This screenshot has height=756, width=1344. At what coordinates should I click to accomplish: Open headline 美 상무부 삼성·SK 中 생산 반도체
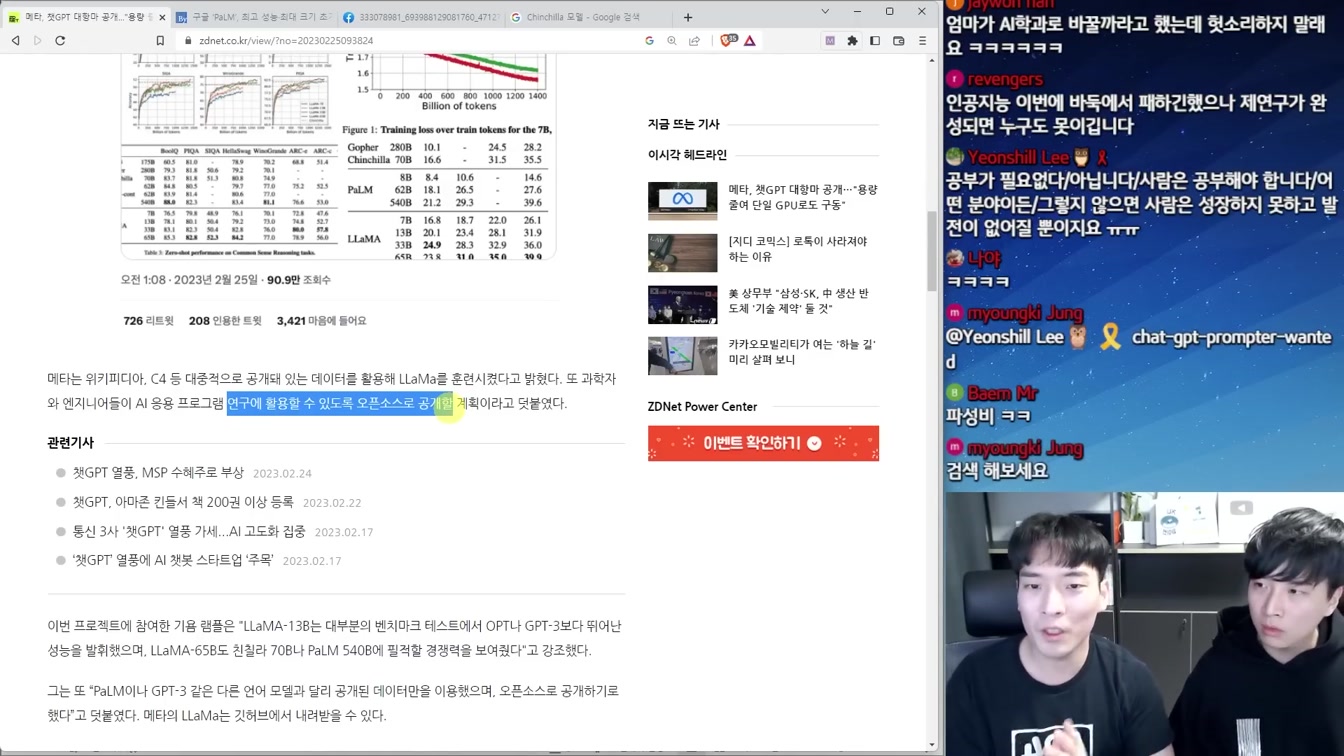pos(799,301)
